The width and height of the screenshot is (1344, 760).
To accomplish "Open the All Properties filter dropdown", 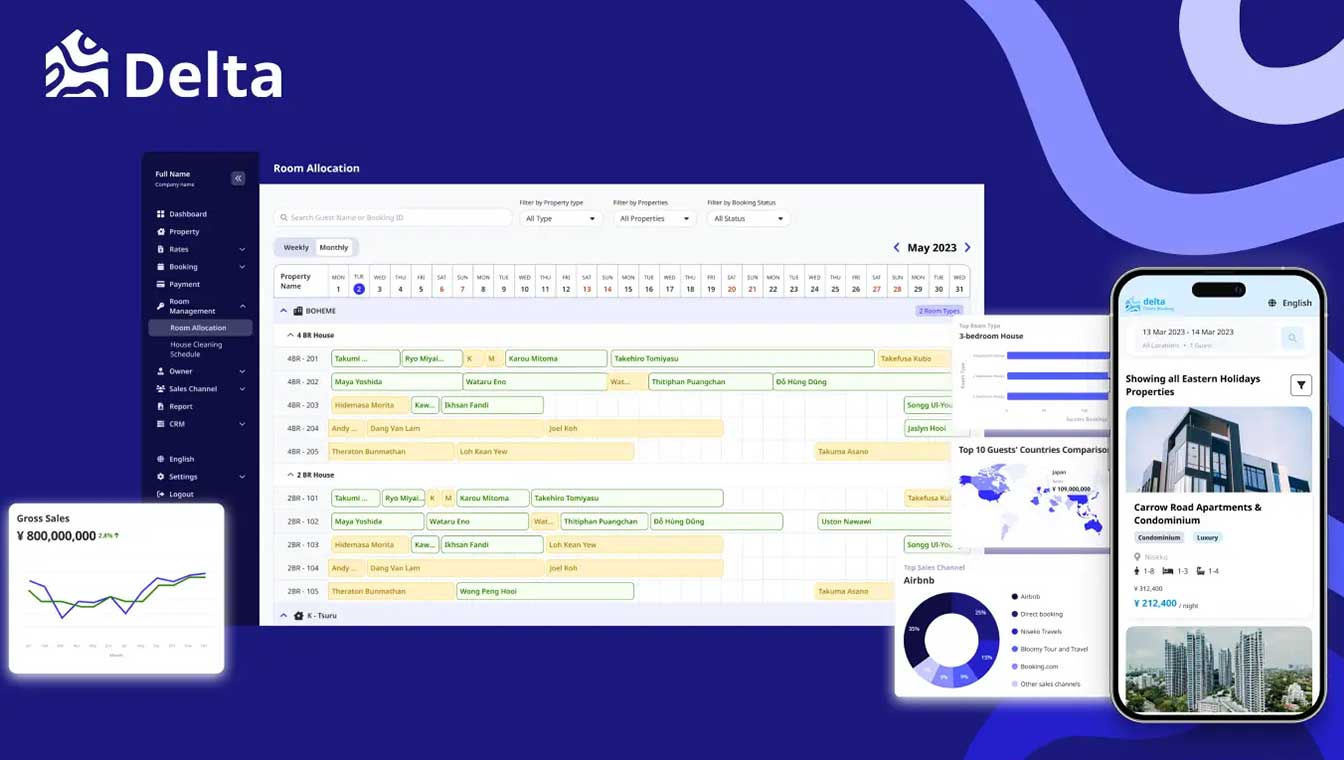I will coord(655,218).
